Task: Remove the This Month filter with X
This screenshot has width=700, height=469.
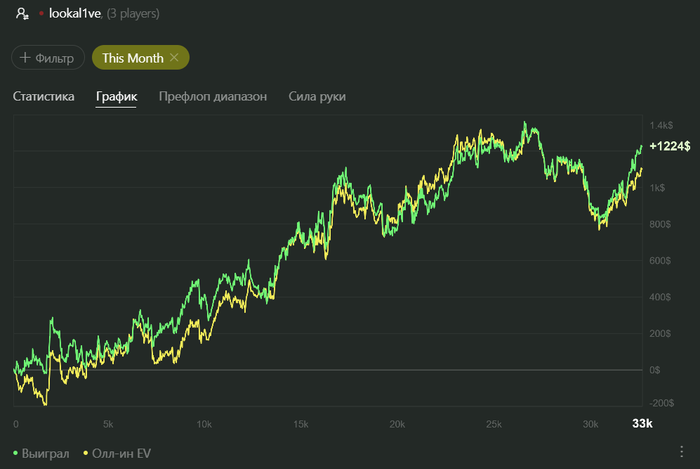Action: (174, 58)
